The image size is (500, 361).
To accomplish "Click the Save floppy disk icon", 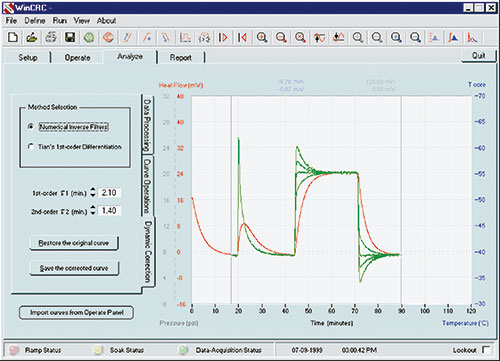I will click(70, 37).
